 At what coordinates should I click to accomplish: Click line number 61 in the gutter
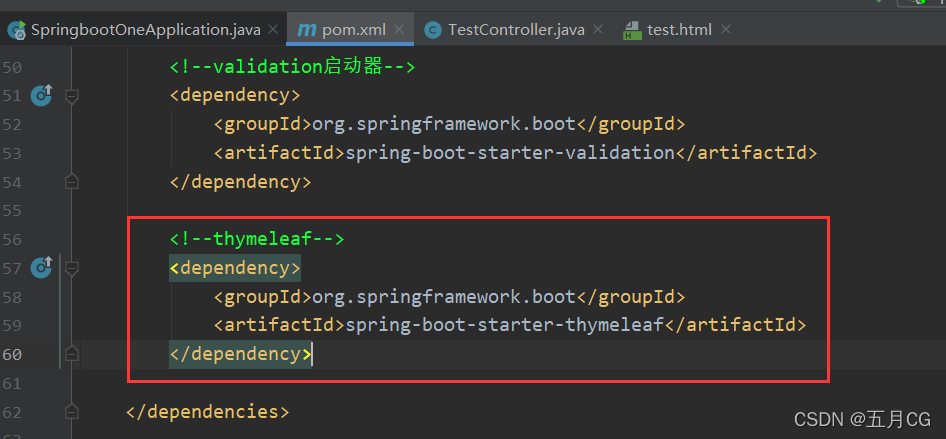coord(11,383)
